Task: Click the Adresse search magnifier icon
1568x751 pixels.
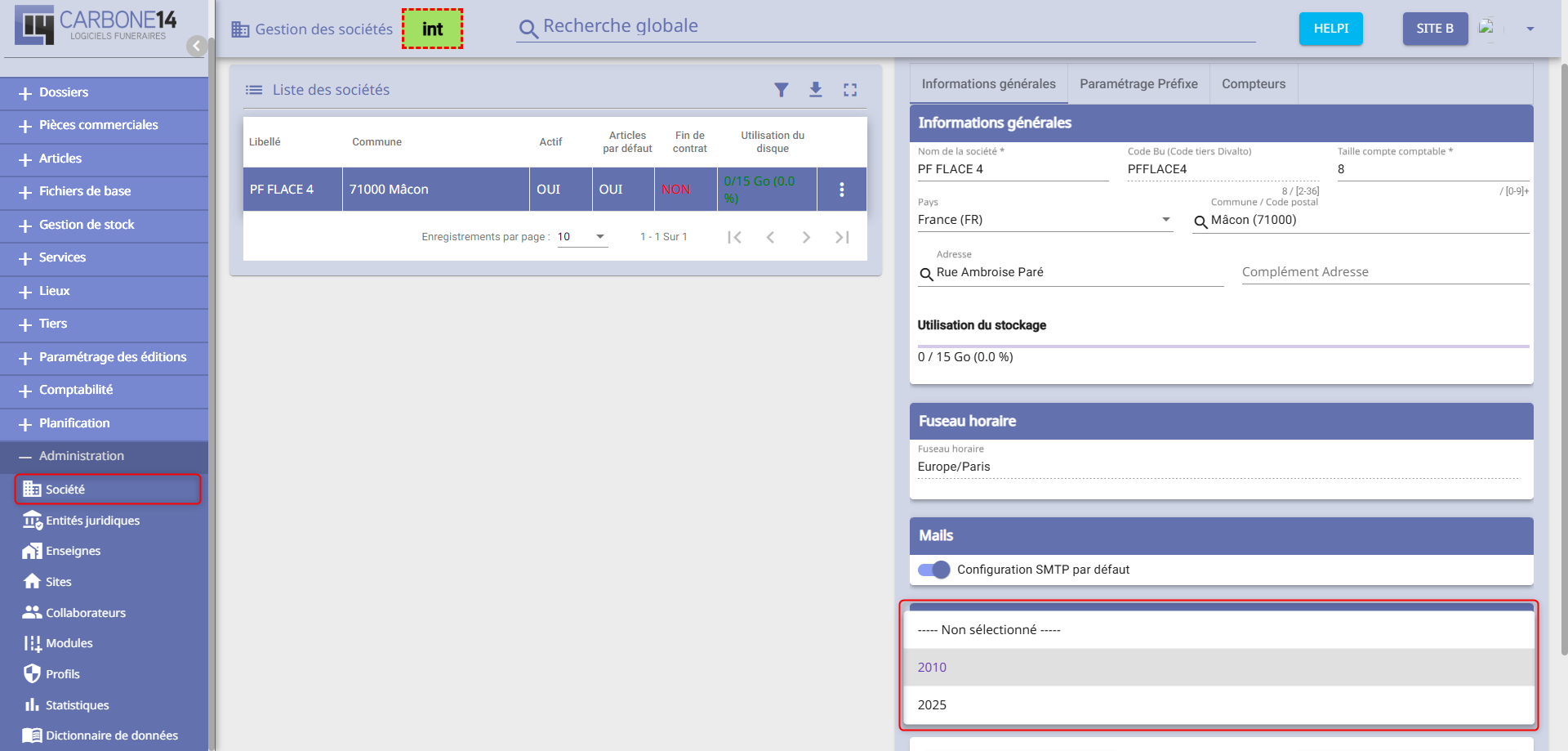Action: pos(926,274)
